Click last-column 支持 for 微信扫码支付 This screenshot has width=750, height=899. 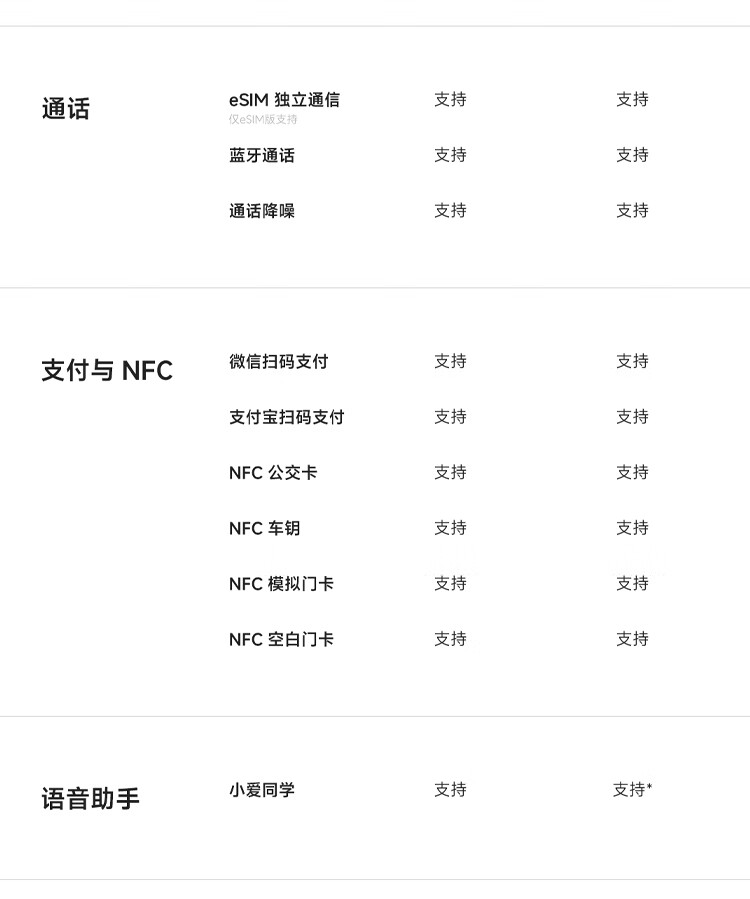pyautogui.click(x=632, y=361)
